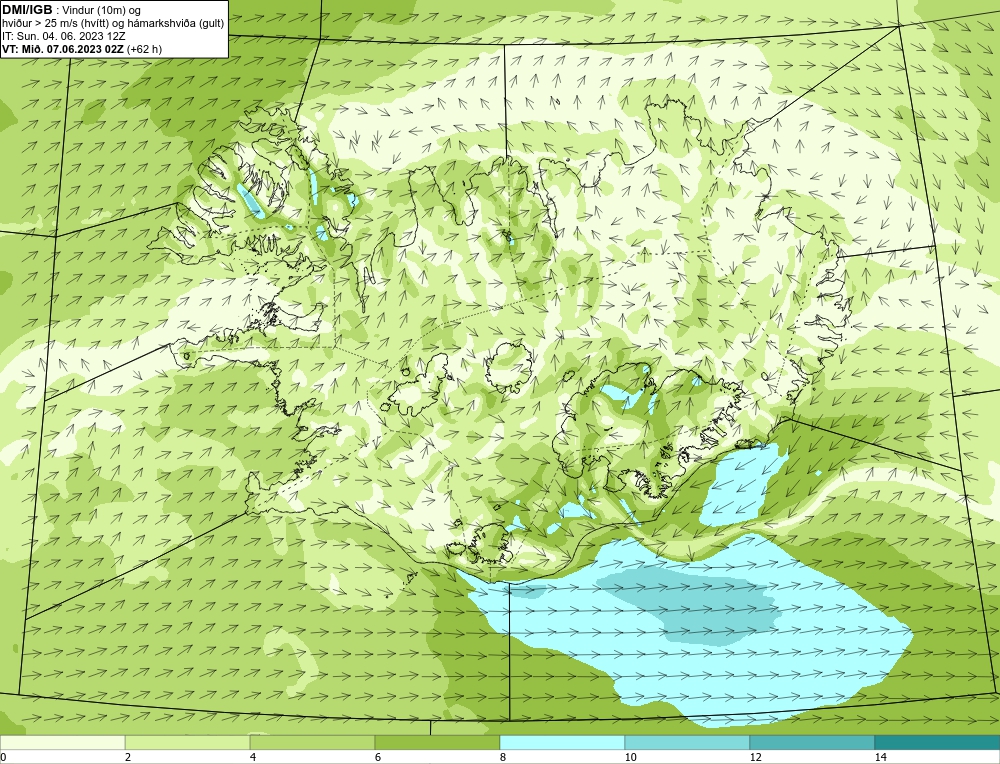
Task: Click the 8–10 m/s light cyan swatch
Action: point(562,743)
